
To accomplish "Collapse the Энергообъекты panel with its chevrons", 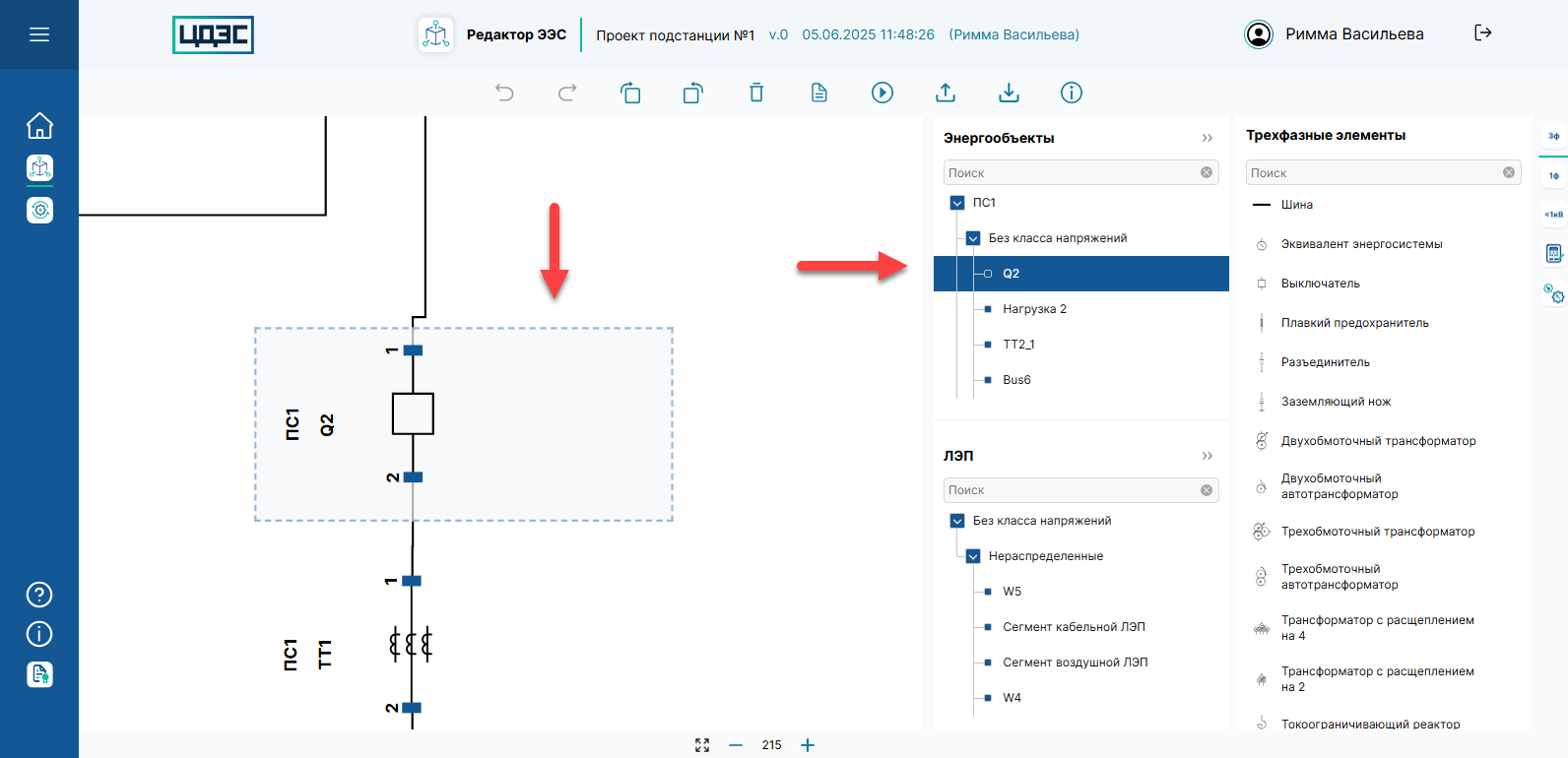I will click(1207, 138).
